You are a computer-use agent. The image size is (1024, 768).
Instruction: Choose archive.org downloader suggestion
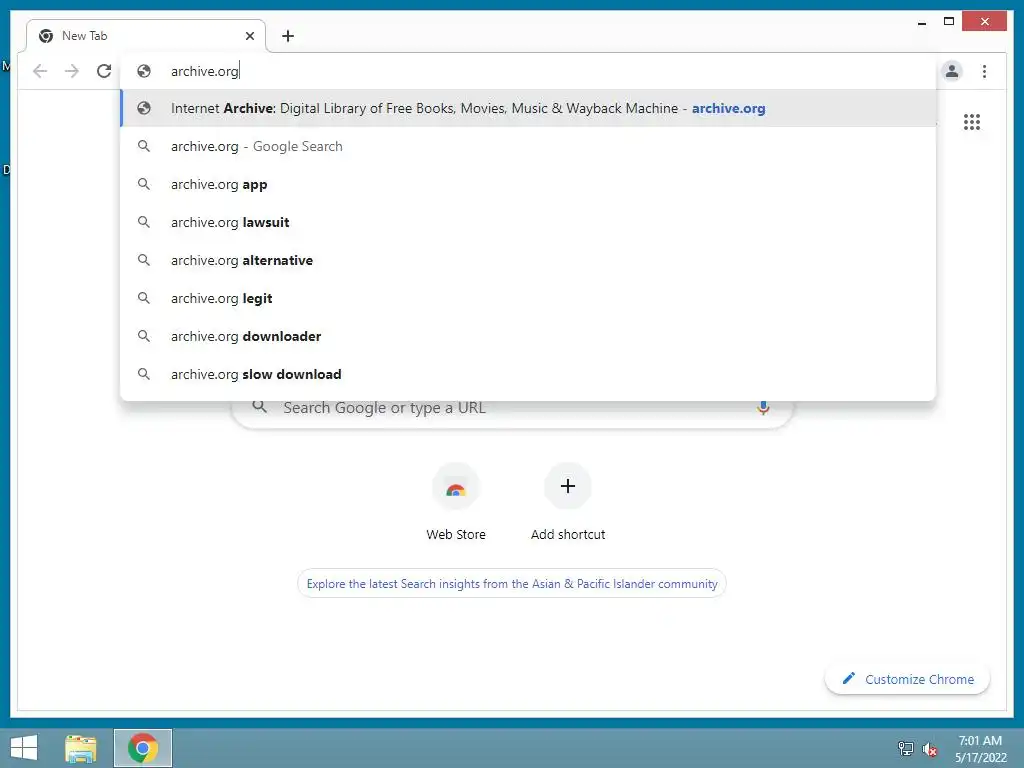[x=528, y=336]
